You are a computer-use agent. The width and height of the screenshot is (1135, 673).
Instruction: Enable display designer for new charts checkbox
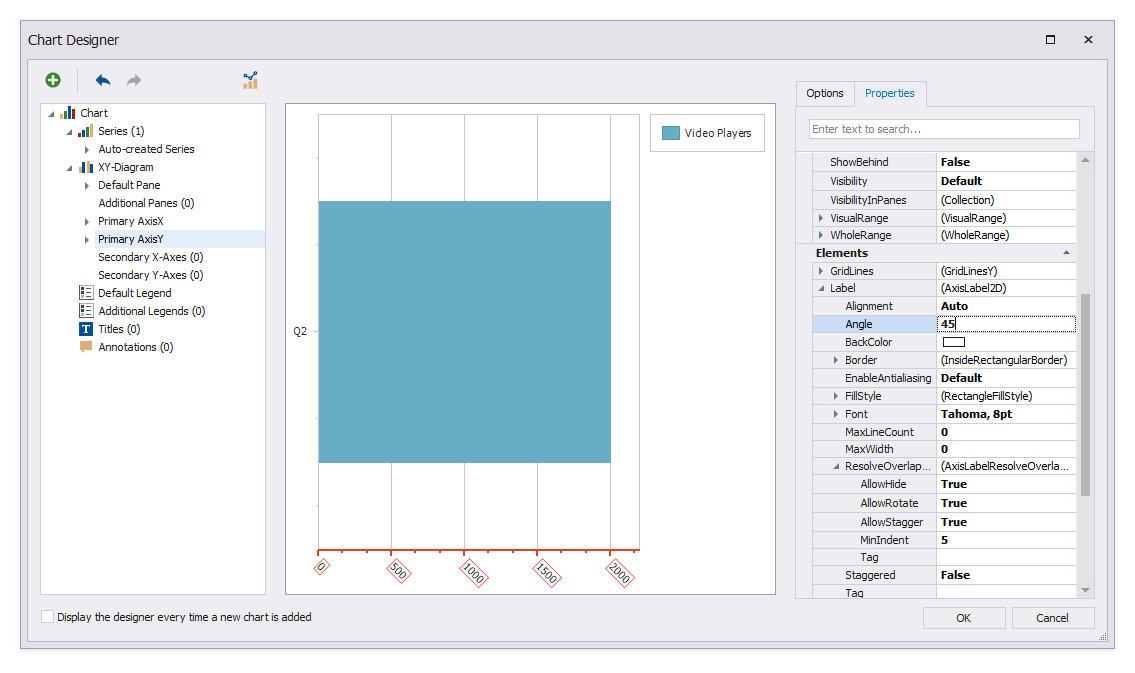48,617
